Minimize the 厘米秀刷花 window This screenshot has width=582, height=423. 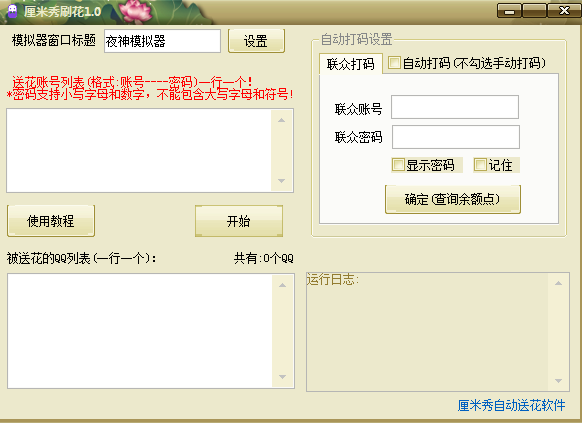(x=509, y=11)
